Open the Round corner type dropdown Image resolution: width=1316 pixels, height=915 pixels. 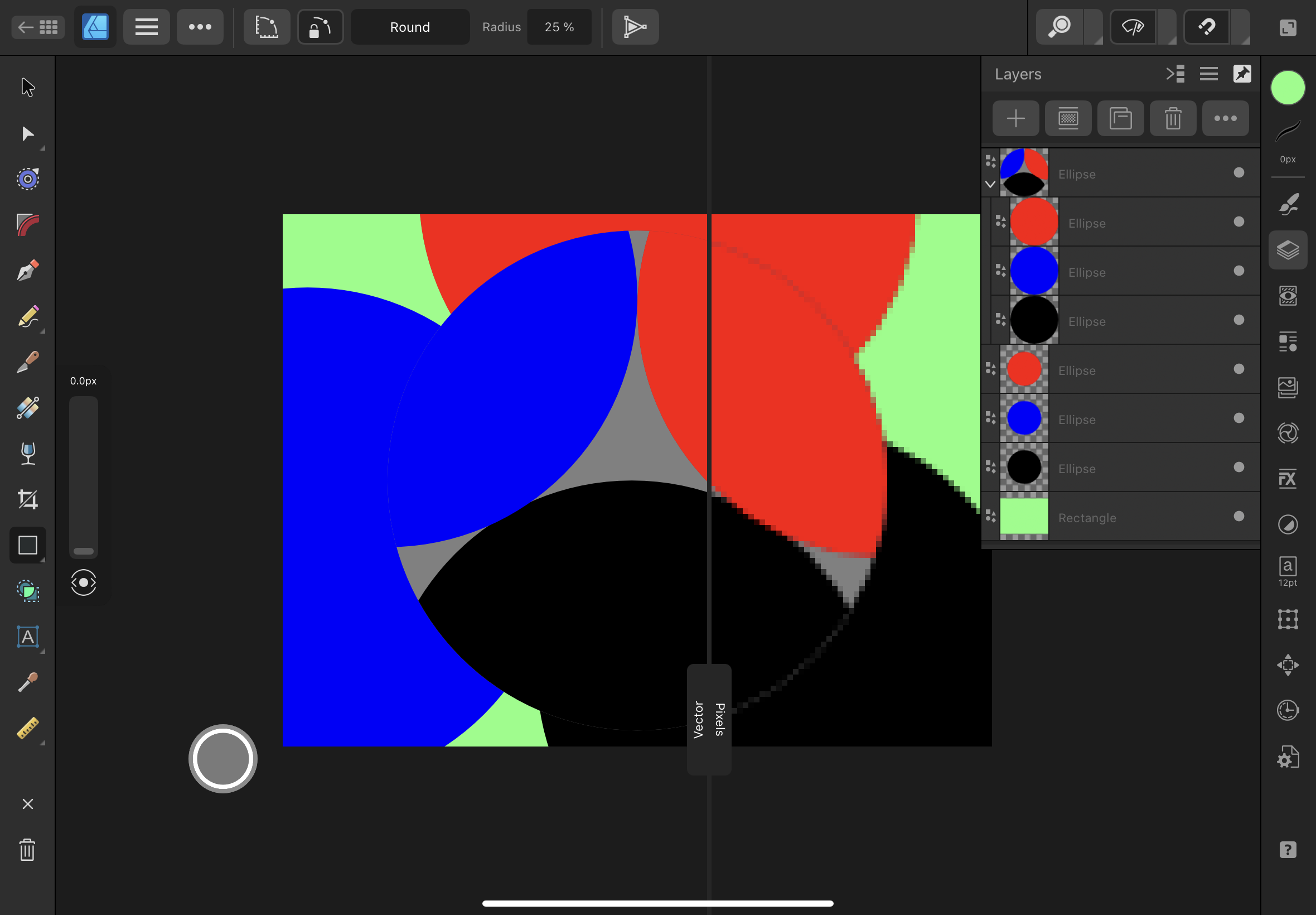(x=409, y=26)
